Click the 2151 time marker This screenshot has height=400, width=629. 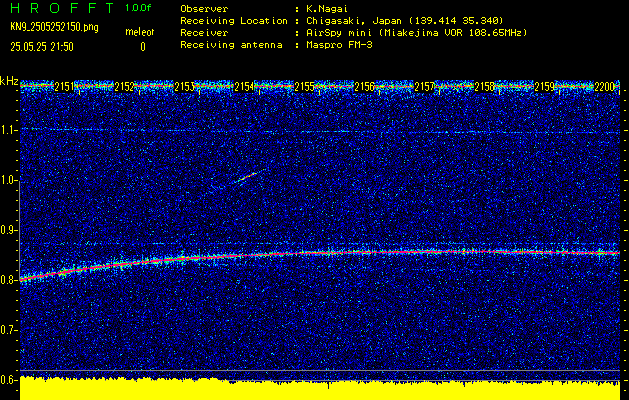point(64,87)
